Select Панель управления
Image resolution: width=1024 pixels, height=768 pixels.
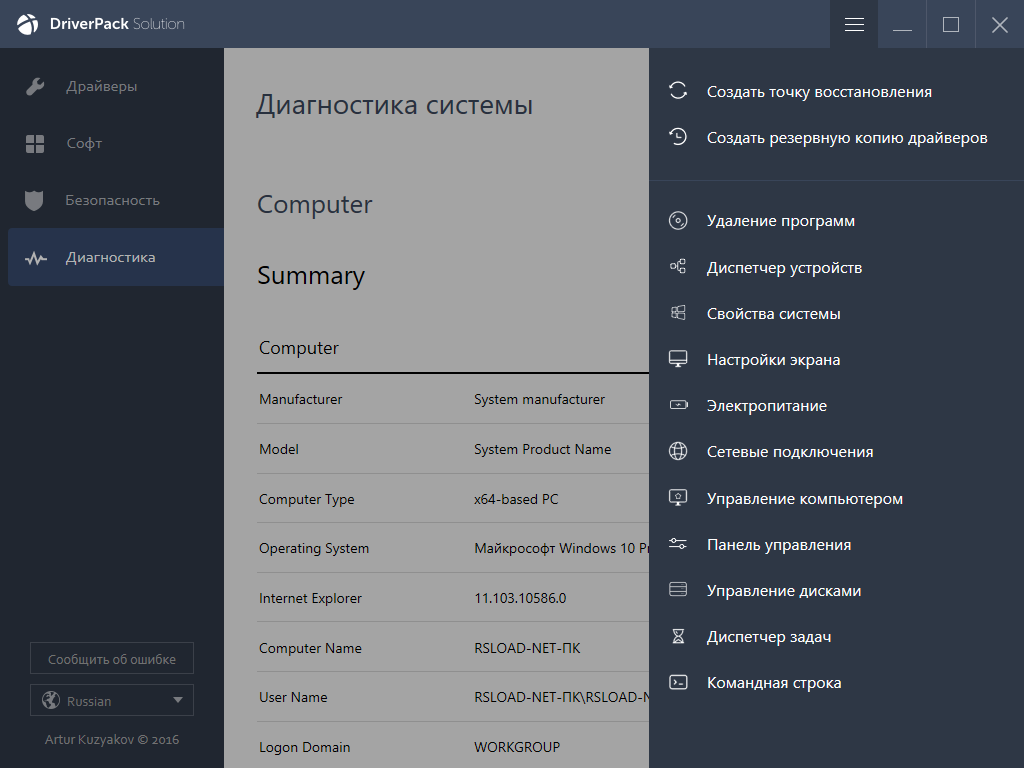tap(778, 545)
